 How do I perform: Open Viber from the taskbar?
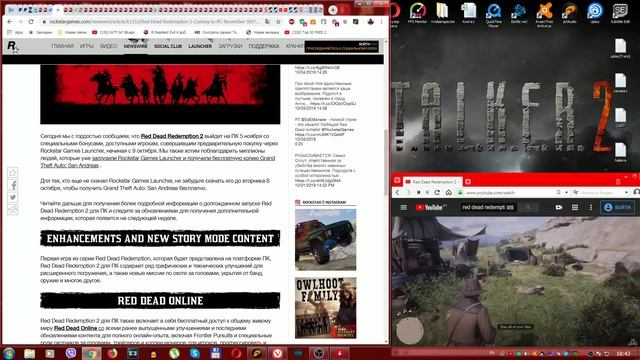tap(71, 353)
